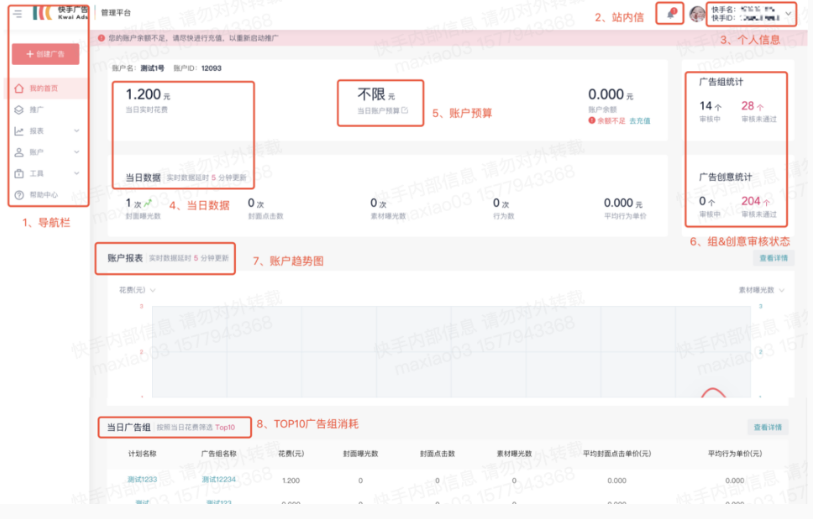Open the 测试1233 plan link
Screen dimensions: 813x519
tap(142, 480)
